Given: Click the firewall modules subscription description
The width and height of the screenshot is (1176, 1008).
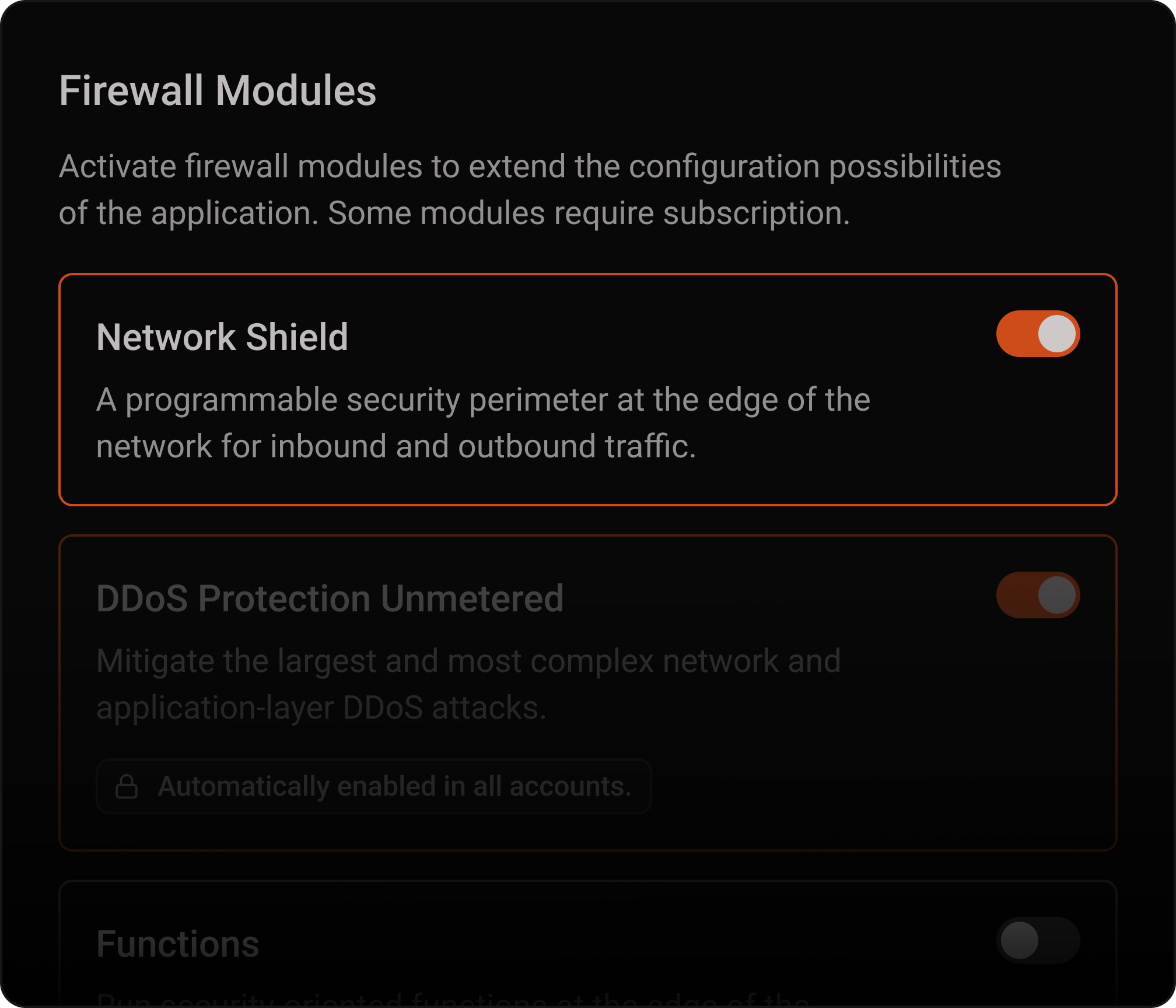Looking at the screenshot, I should [x=531, y=190].
